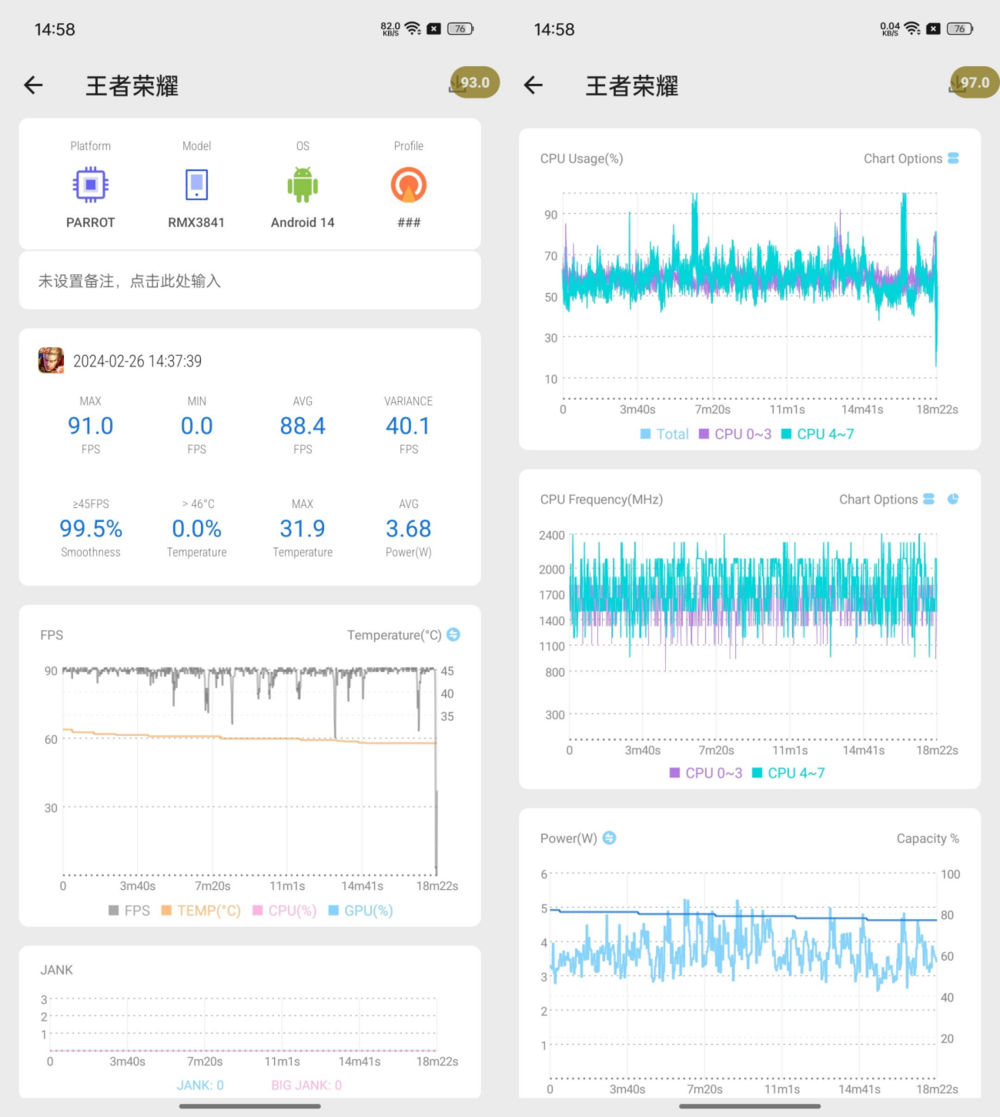Tap the 0.0% Temperature value
The image size is (1000, 1117).
197,529
